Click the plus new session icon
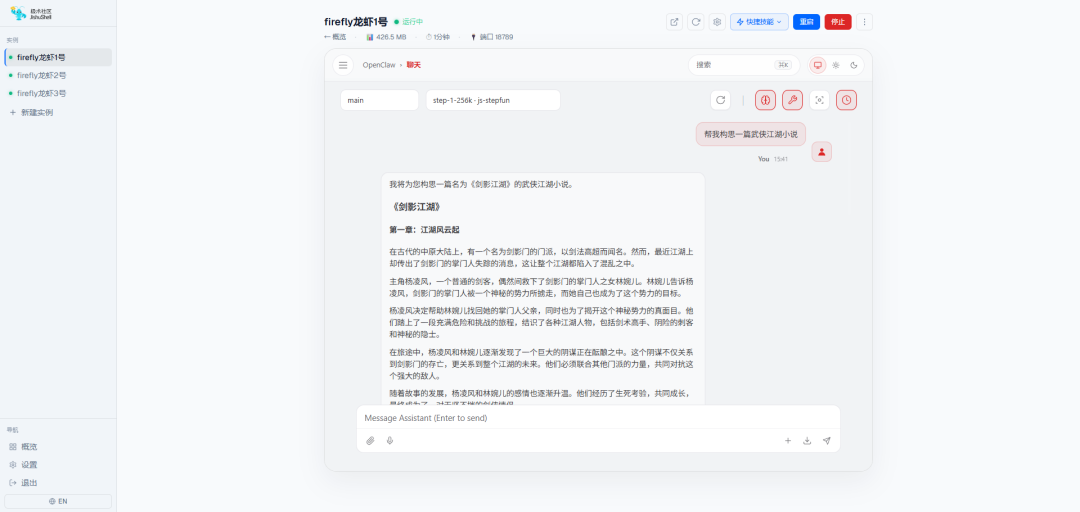This screenshot has width=1080, height=512. click(x=787, y=441)
